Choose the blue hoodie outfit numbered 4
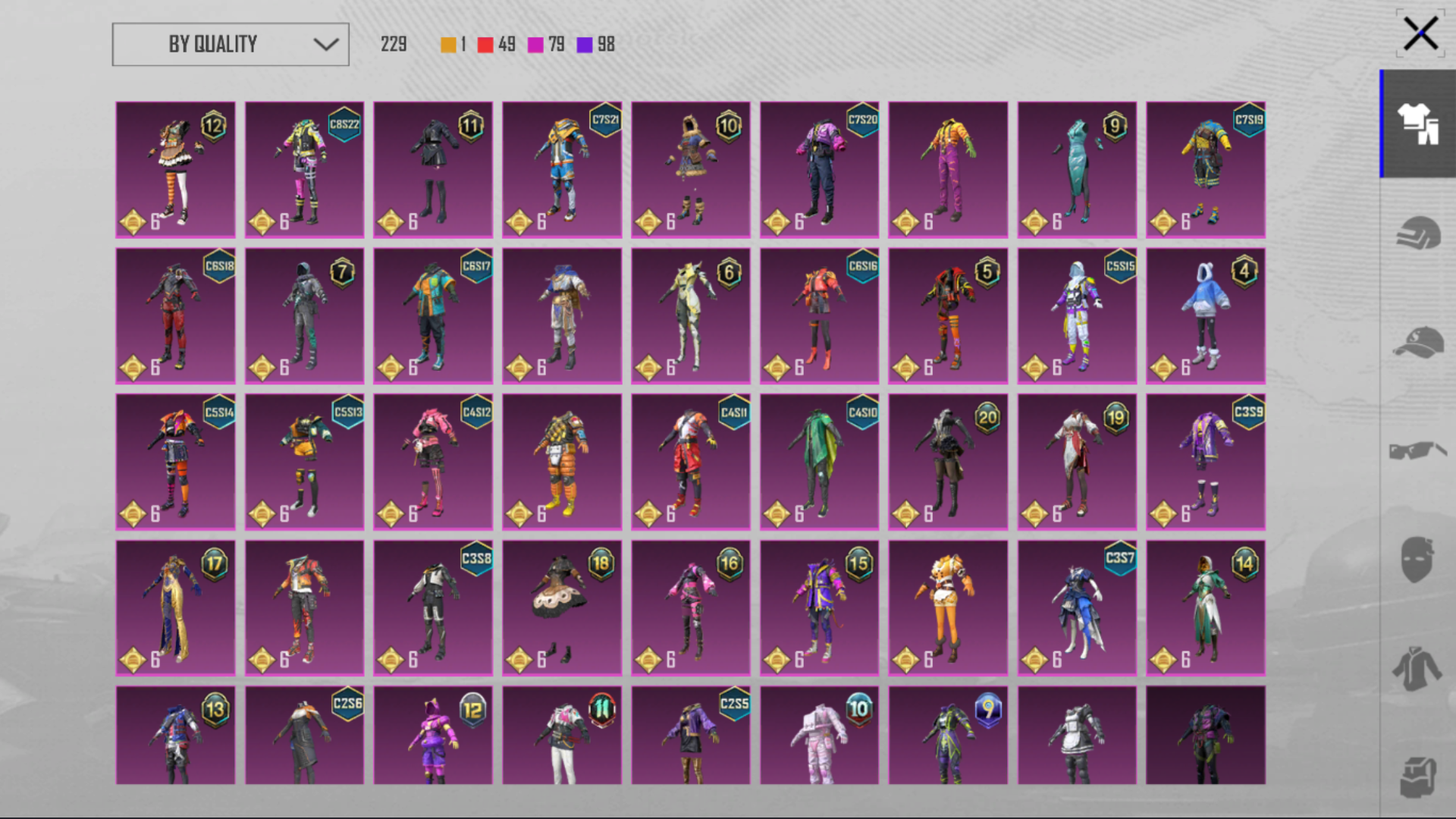The height and width of the screenshot is (819, 1456). [x=1206, y=316]
